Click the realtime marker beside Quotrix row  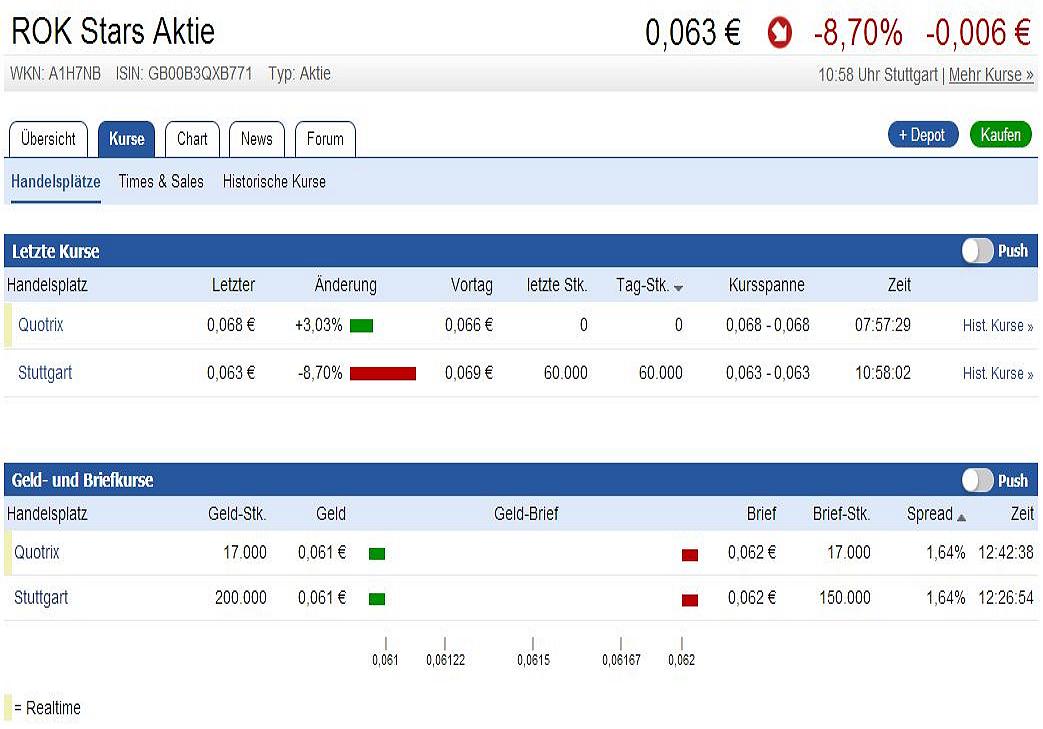pos(8,324)
